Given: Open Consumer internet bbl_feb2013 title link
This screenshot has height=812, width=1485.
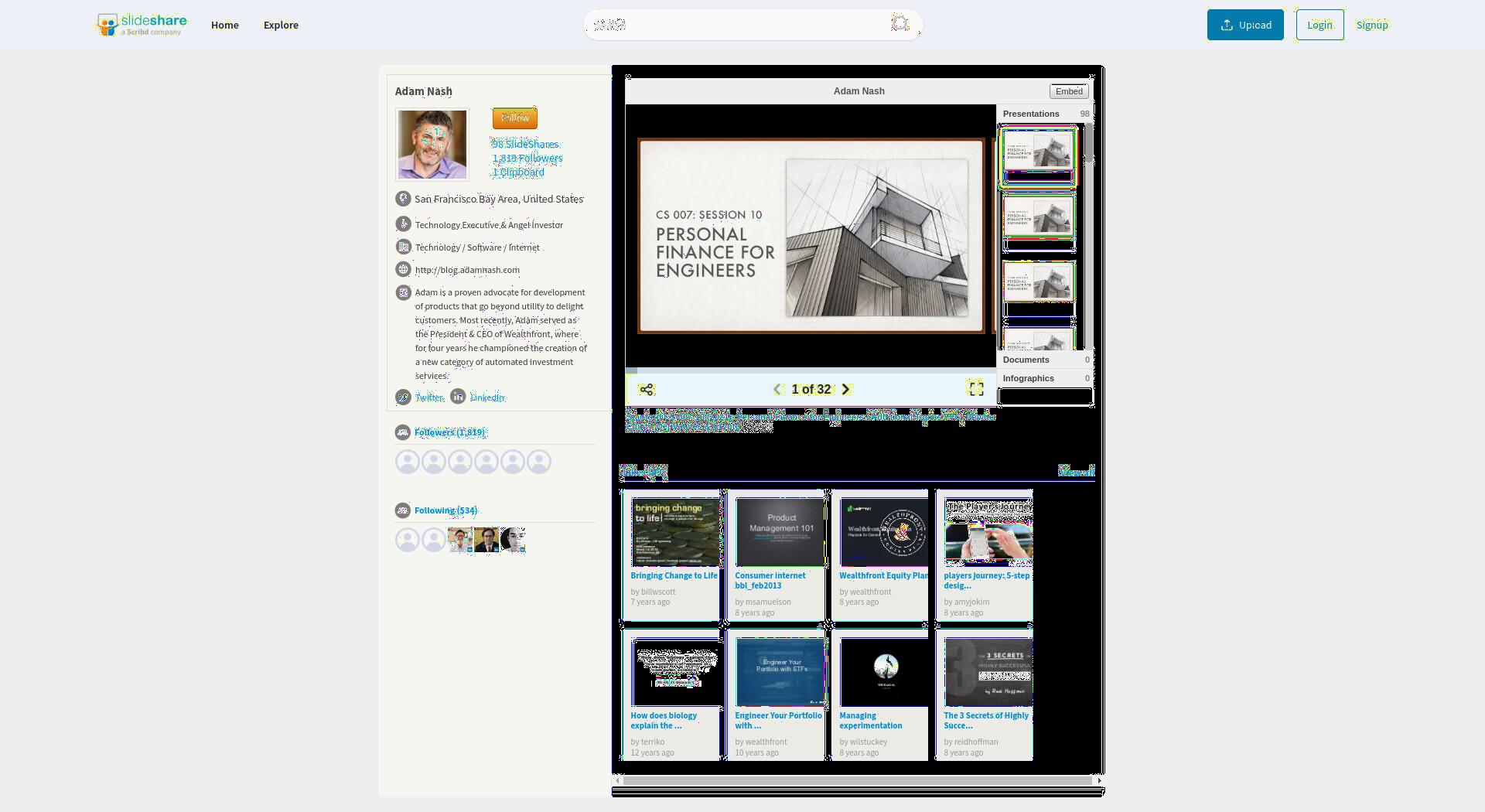Looking at the screenshot, I should pyautogui.click(x=770, y=581).
